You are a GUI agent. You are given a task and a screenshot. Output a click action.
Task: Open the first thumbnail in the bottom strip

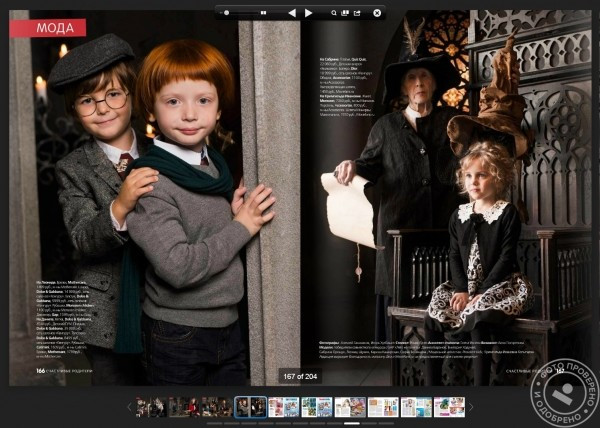point(150,407)
